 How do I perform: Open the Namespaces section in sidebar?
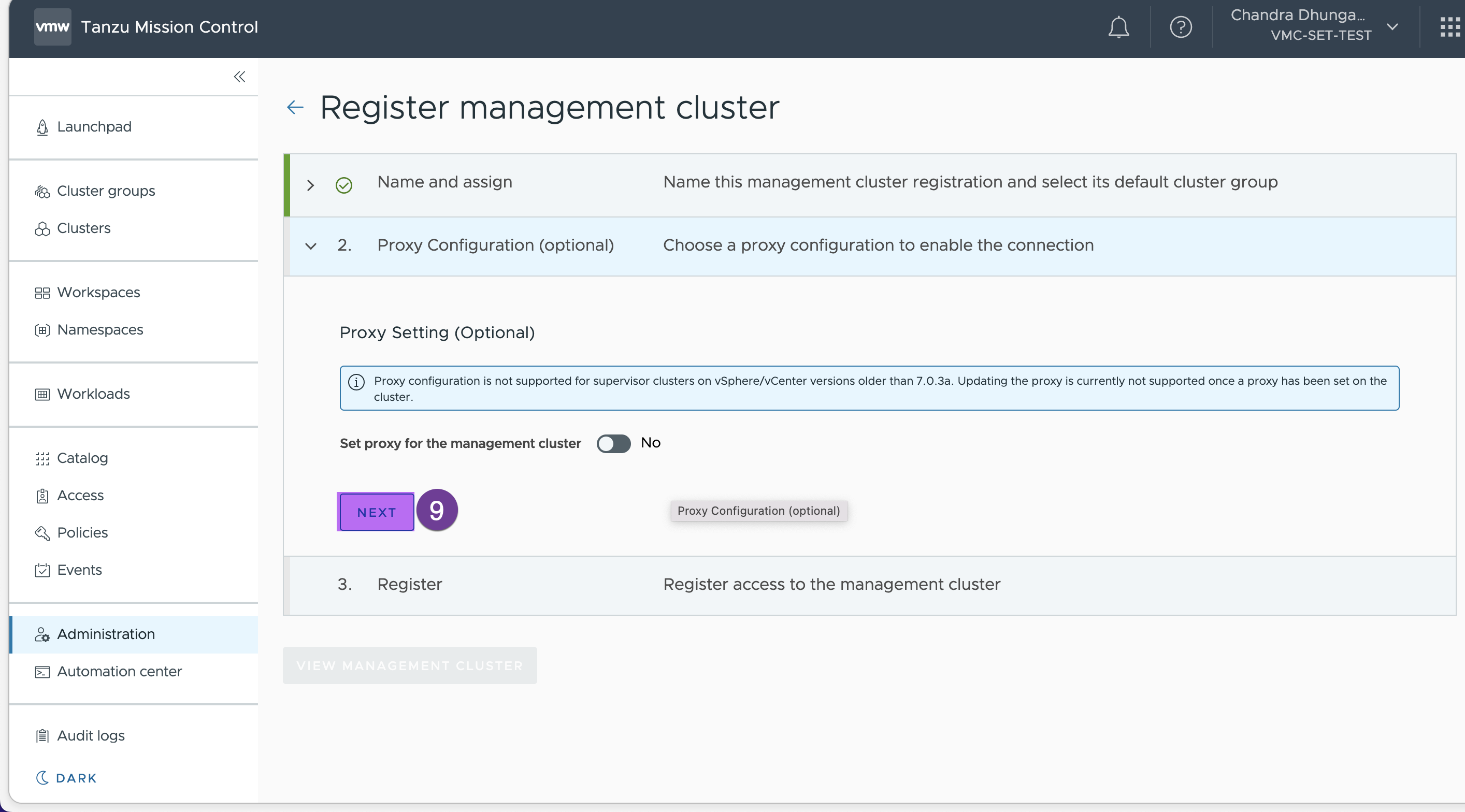tap(100, 328)
